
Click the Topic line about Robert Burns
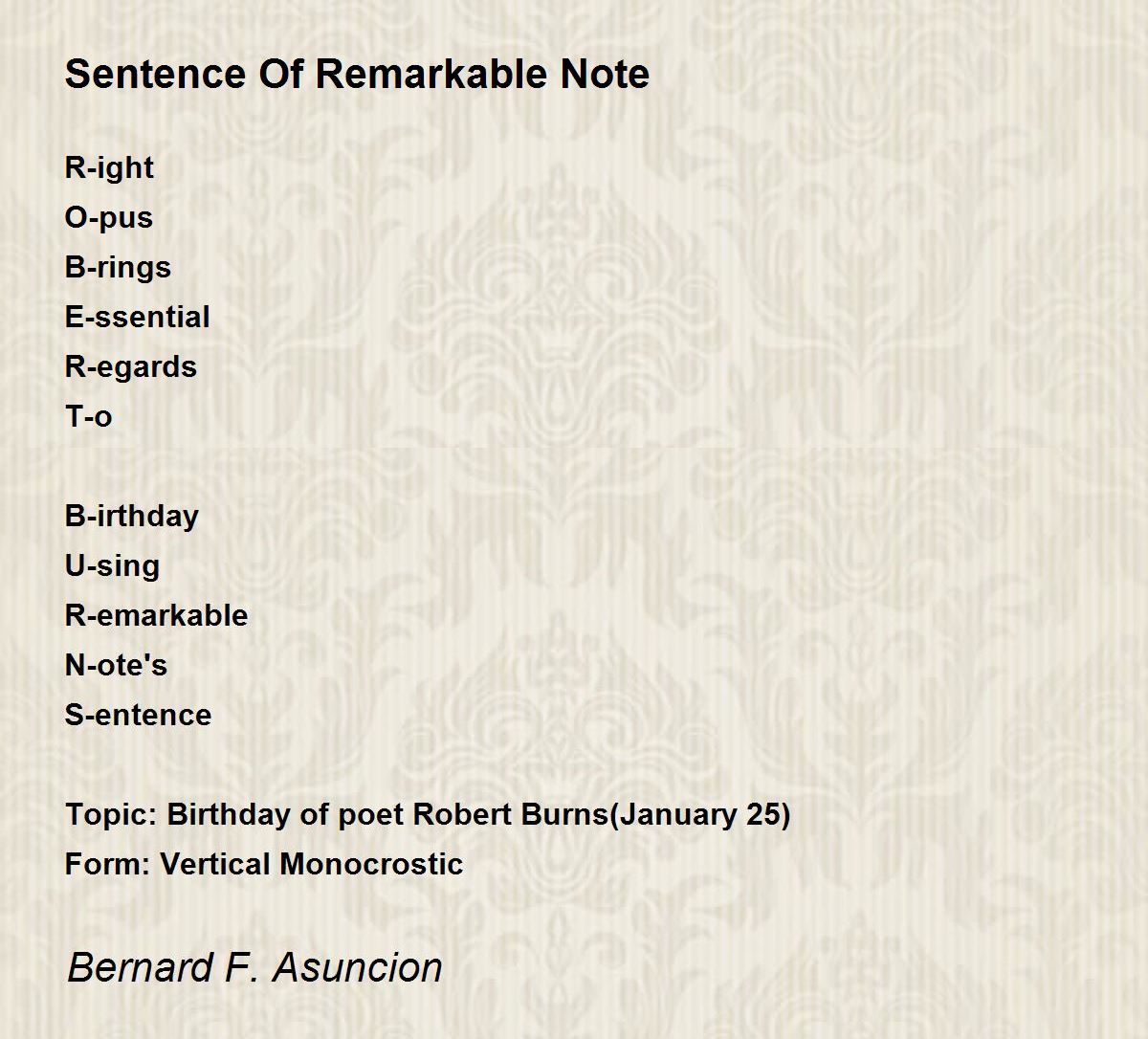(x=428, y=815)
